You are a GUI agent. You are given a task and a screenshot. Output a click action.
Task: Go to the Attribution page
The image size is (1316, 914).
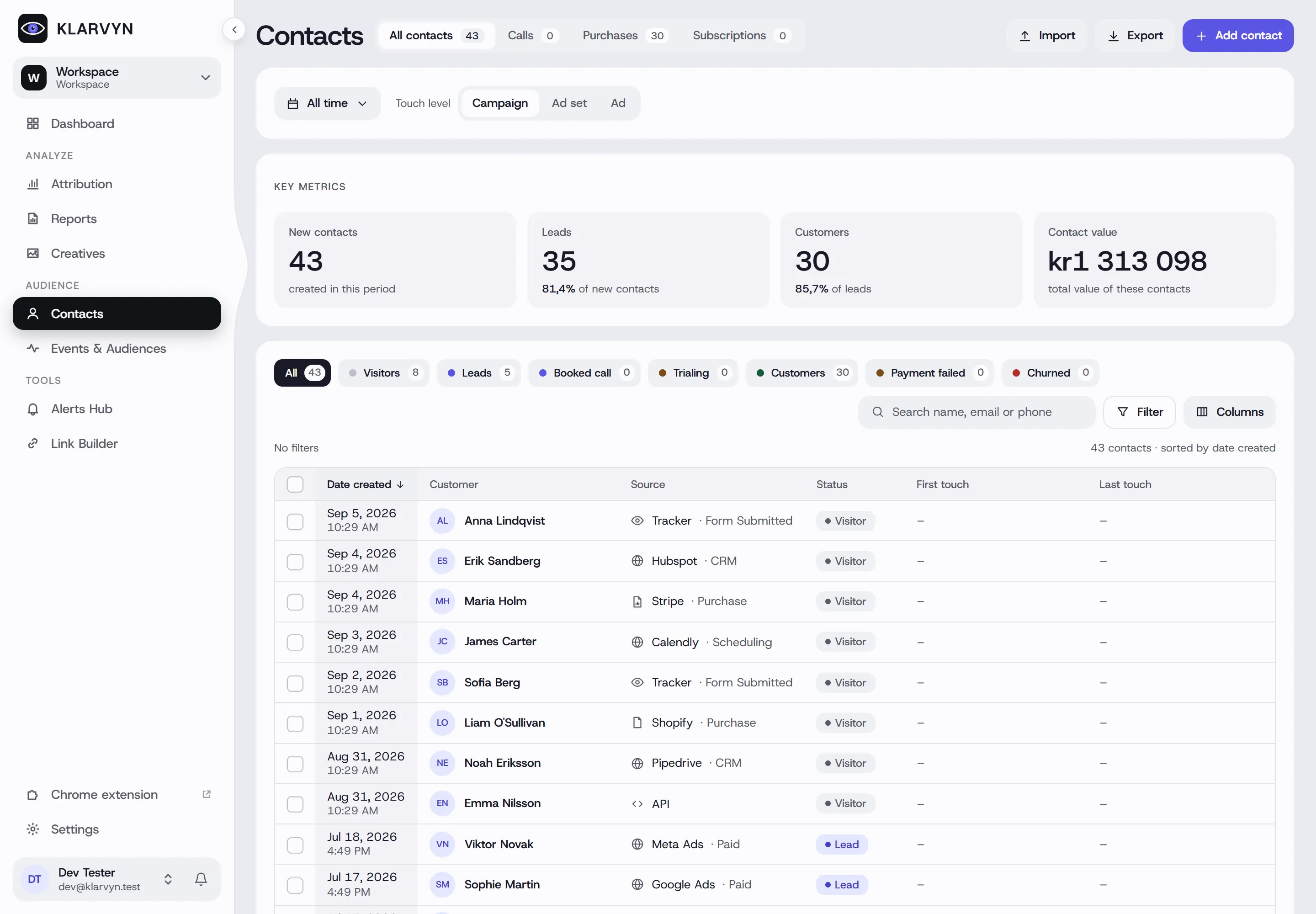(117, 184)
